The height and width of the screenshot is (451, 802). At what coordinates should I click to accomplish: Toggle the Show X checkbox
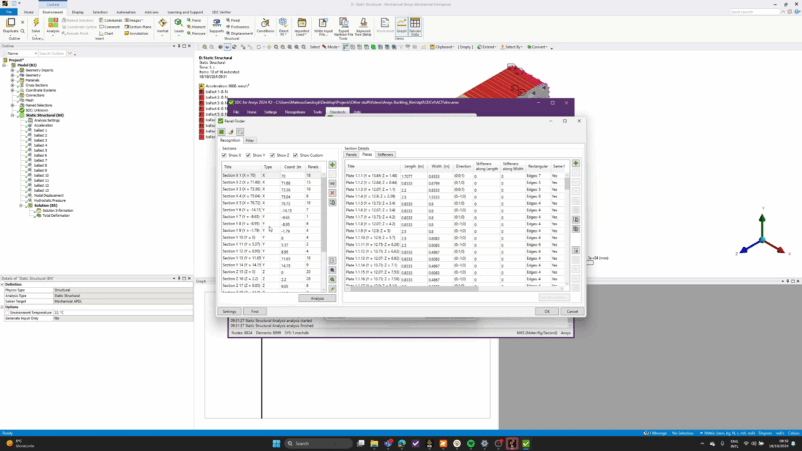[x=225, y=155]
